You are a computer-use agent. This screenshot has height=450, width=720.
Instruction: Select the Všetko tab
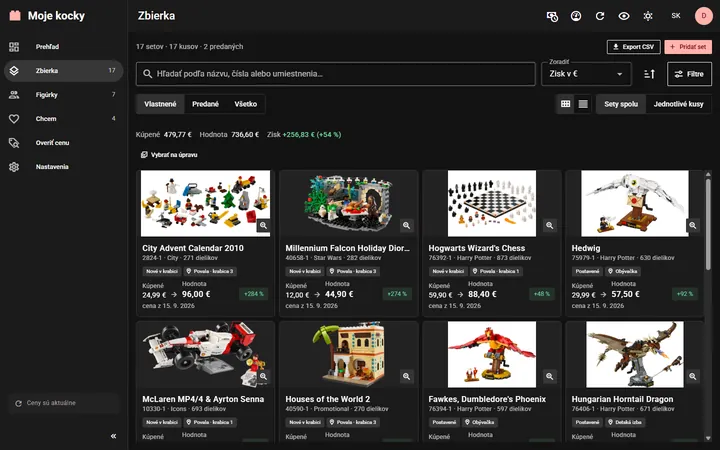click(x=246, y=104)
